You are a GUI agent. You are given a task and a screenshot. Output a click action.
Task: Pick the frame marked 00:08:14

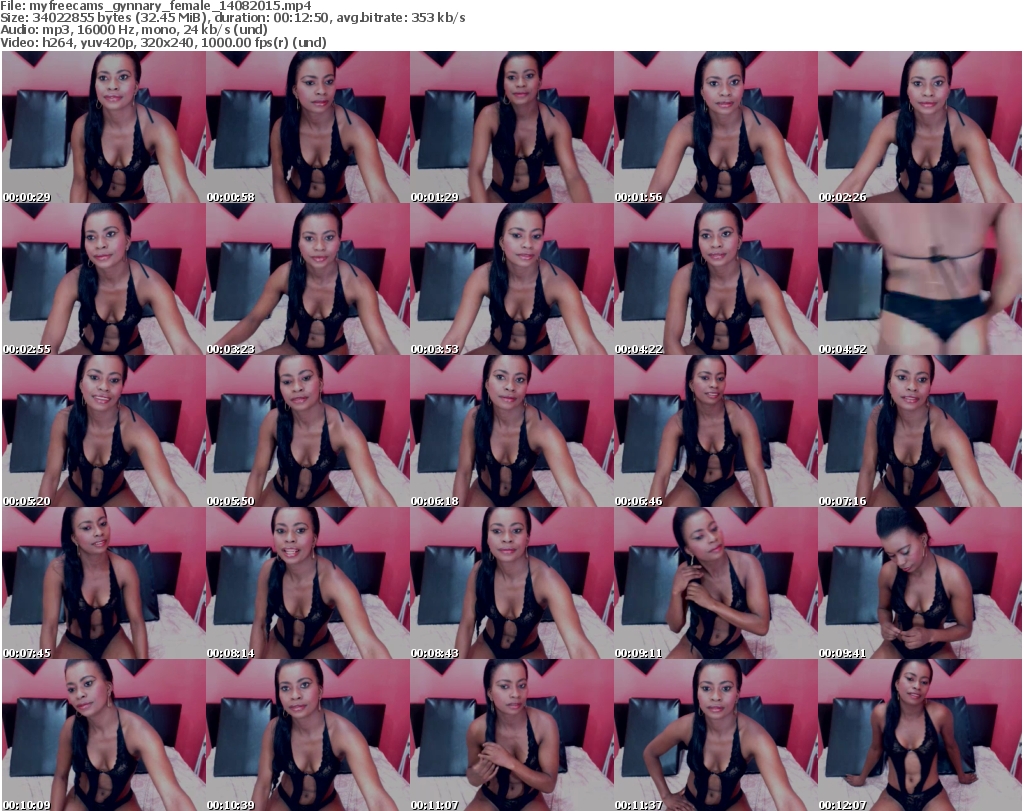coord(308,583)
